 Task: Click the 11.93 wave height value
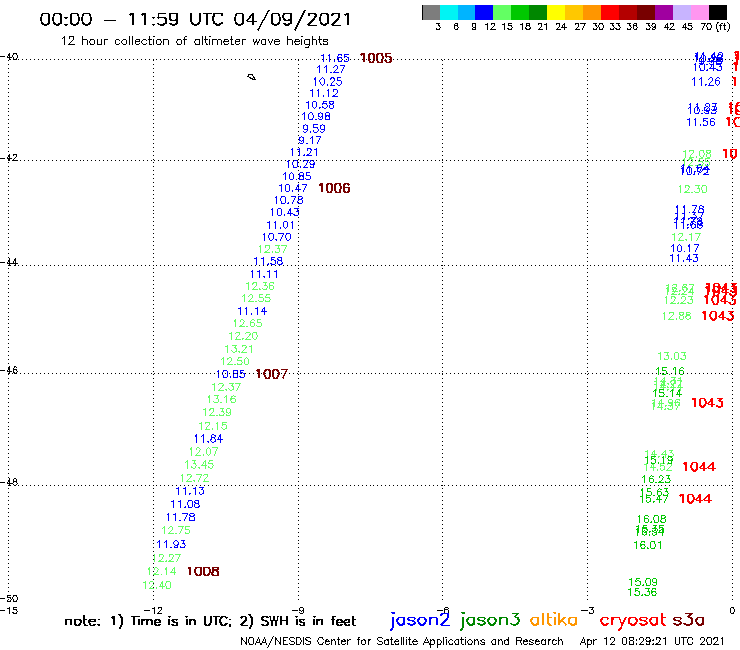coord(171,544)
